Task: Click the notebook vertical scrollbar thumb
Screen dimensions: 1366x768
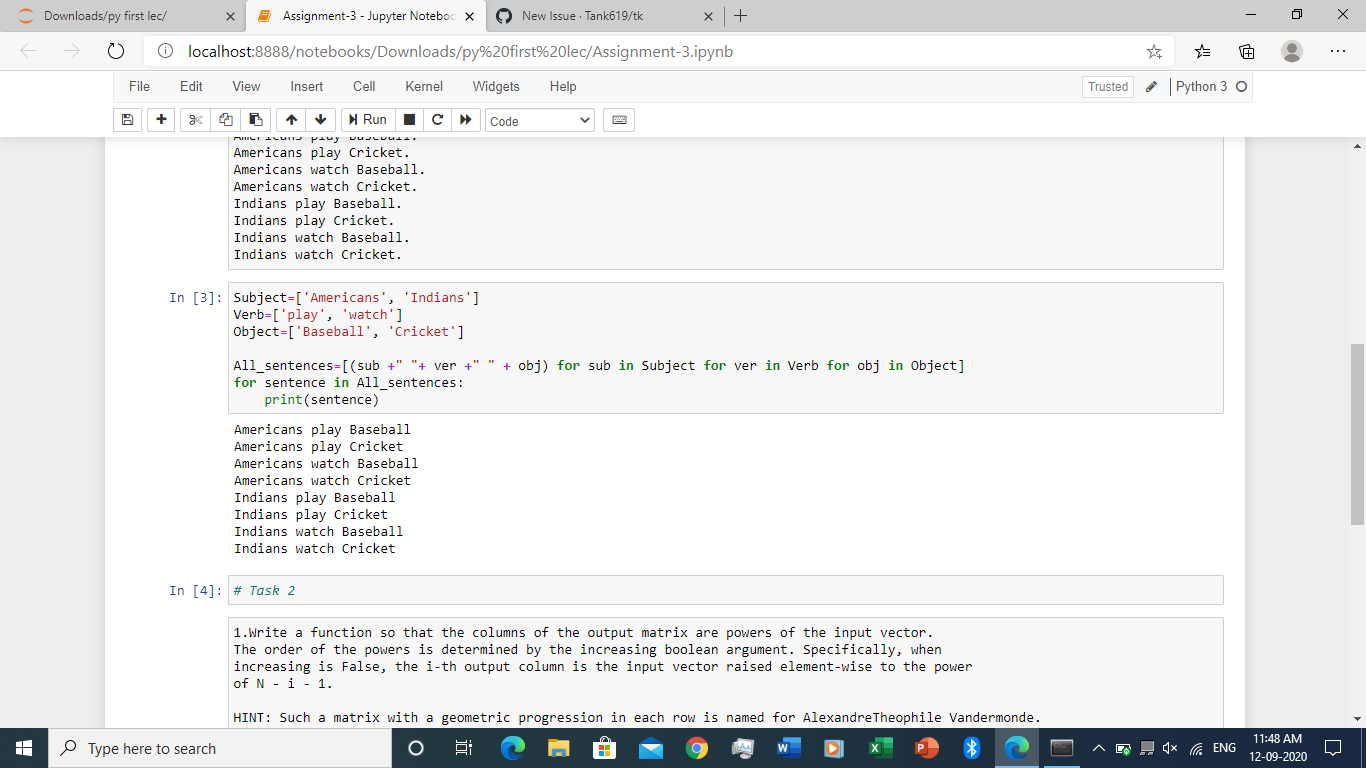Action: 1357,434
